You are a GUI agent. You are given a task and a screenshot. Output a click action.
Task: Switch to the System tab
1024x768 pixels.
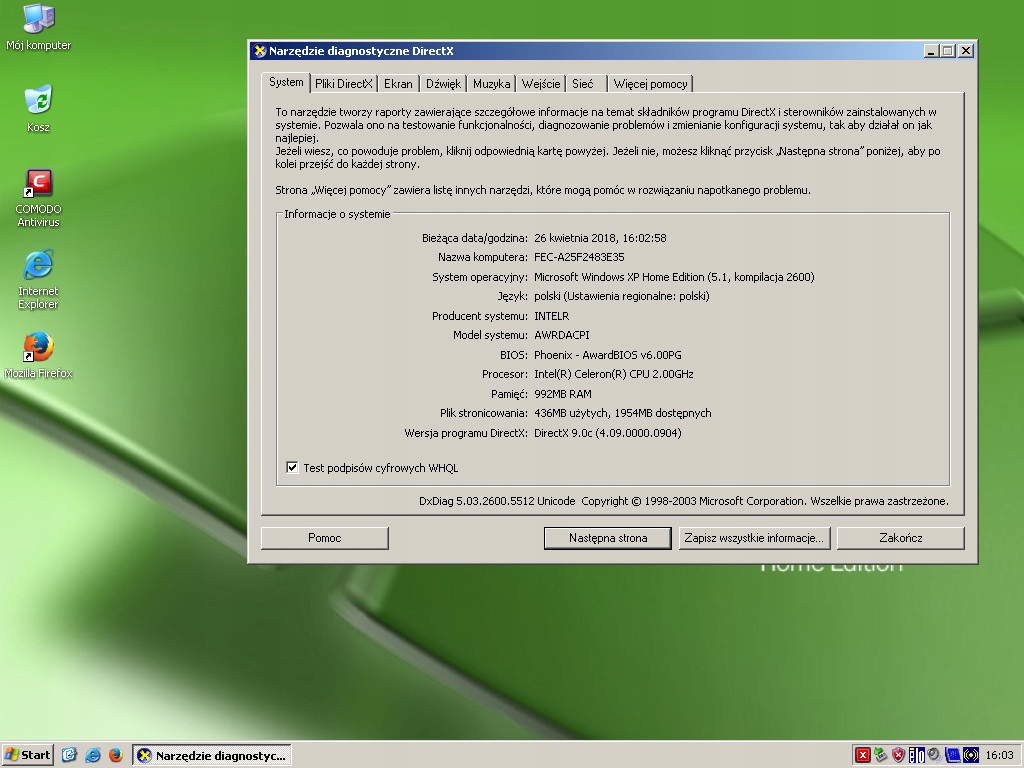286,82
